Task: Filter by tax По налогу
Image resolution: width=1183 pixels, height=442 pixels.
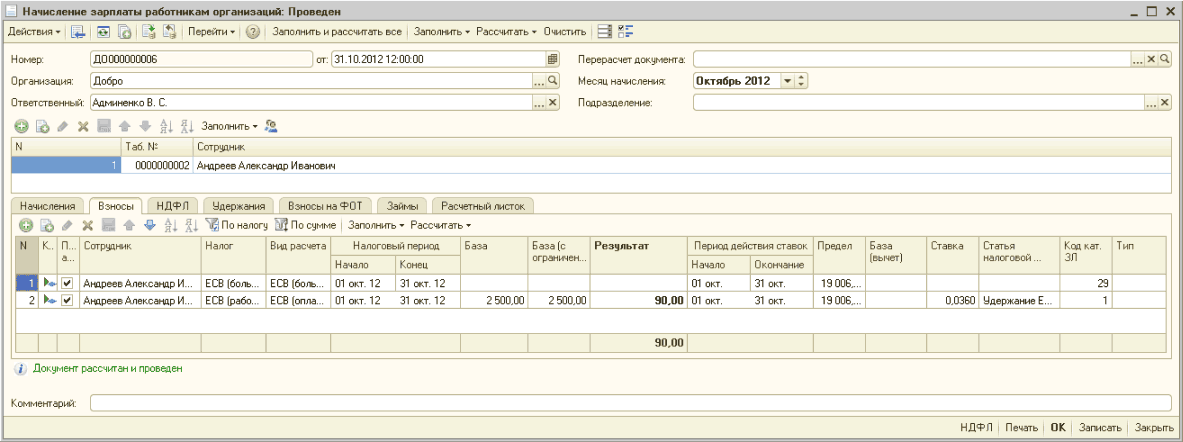Action: [237, 225]
